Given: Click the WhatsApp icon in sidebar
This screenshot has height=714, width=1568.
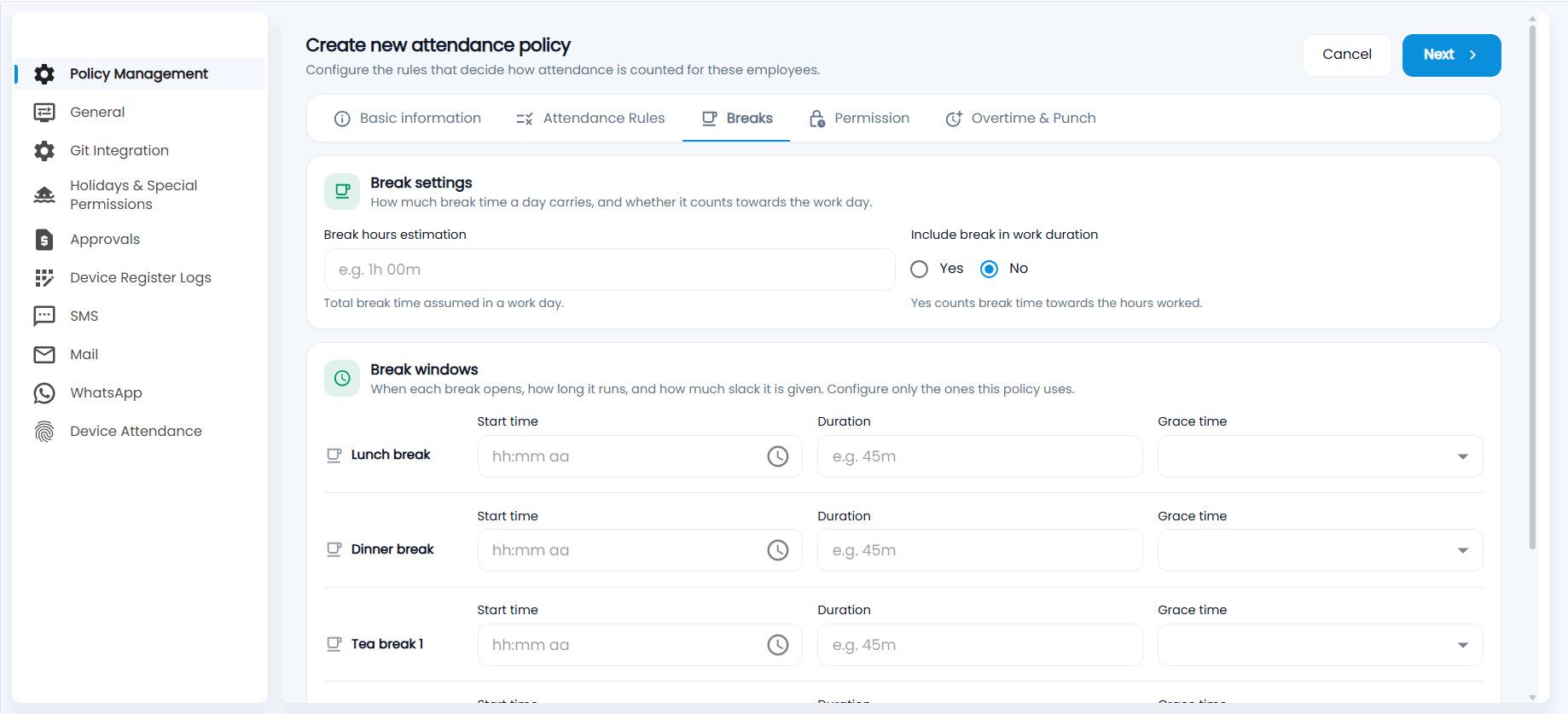Looking at the screenshot, I should (x=44, y=393).
